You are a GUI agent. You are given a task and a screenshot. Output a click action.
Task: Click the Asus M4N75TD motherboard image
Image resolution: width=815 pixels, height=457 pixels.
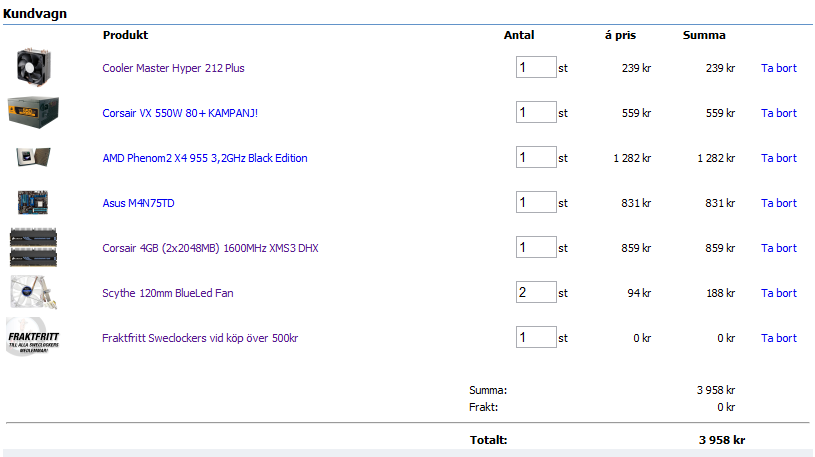33,202
